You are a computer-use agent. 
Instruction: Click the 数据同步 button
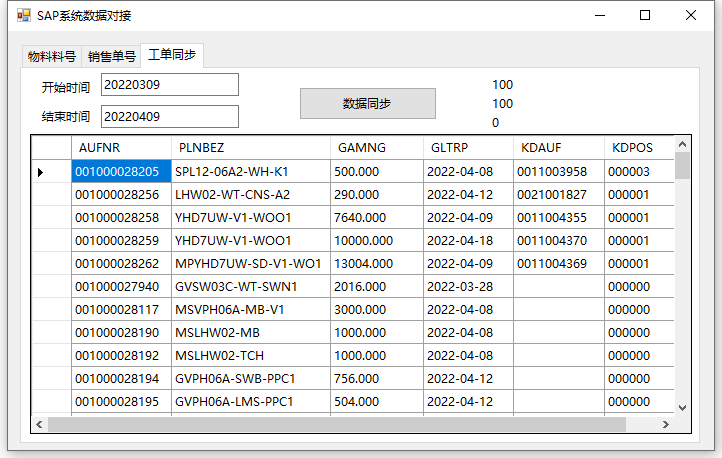[367, 103]
